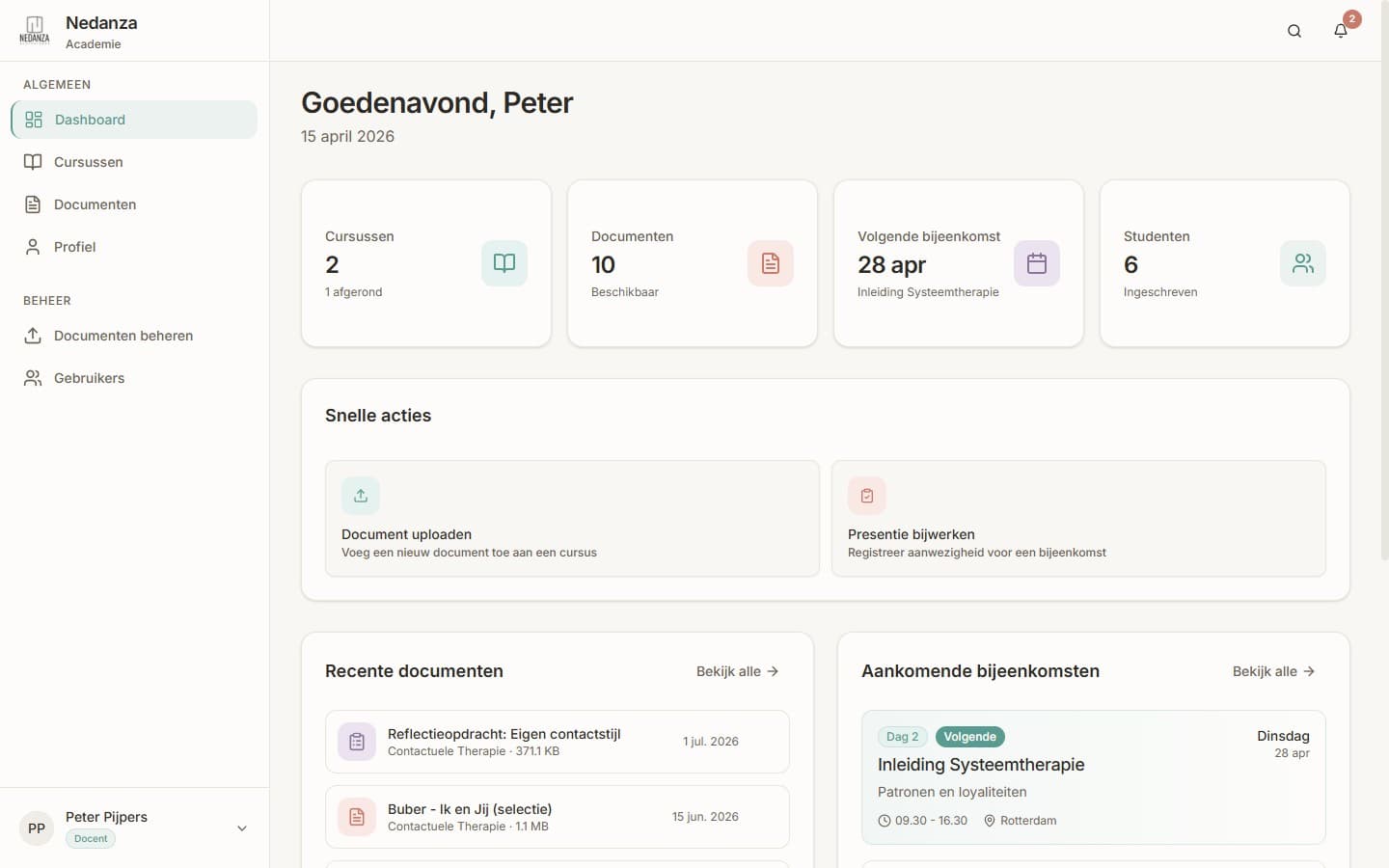Click the Buber document icon
This screenshot has width=1389, height=868.
(357, 817)
